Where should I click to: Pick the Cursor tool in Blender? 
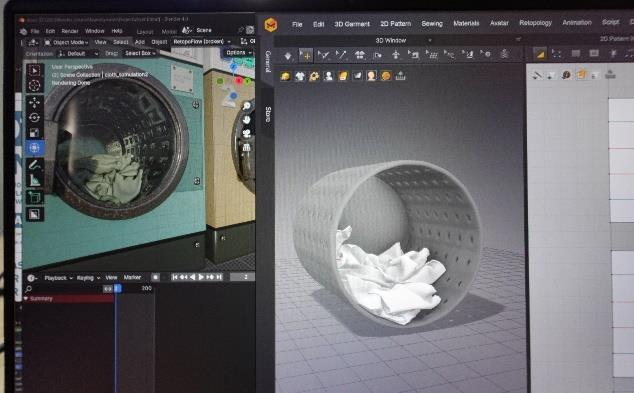(x=34, y=86)
